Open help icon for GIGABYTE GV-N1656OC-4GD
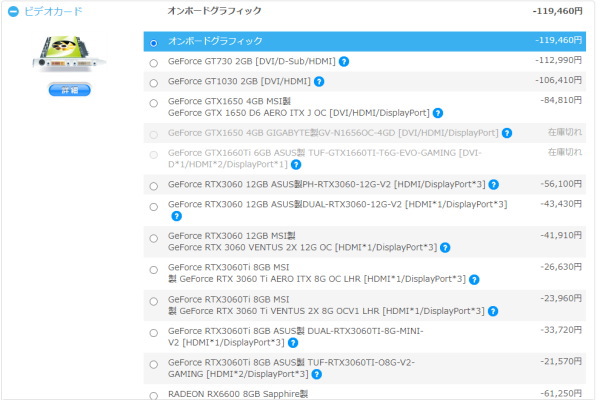This screenshot has height=400, width=600. coord(507,133)
